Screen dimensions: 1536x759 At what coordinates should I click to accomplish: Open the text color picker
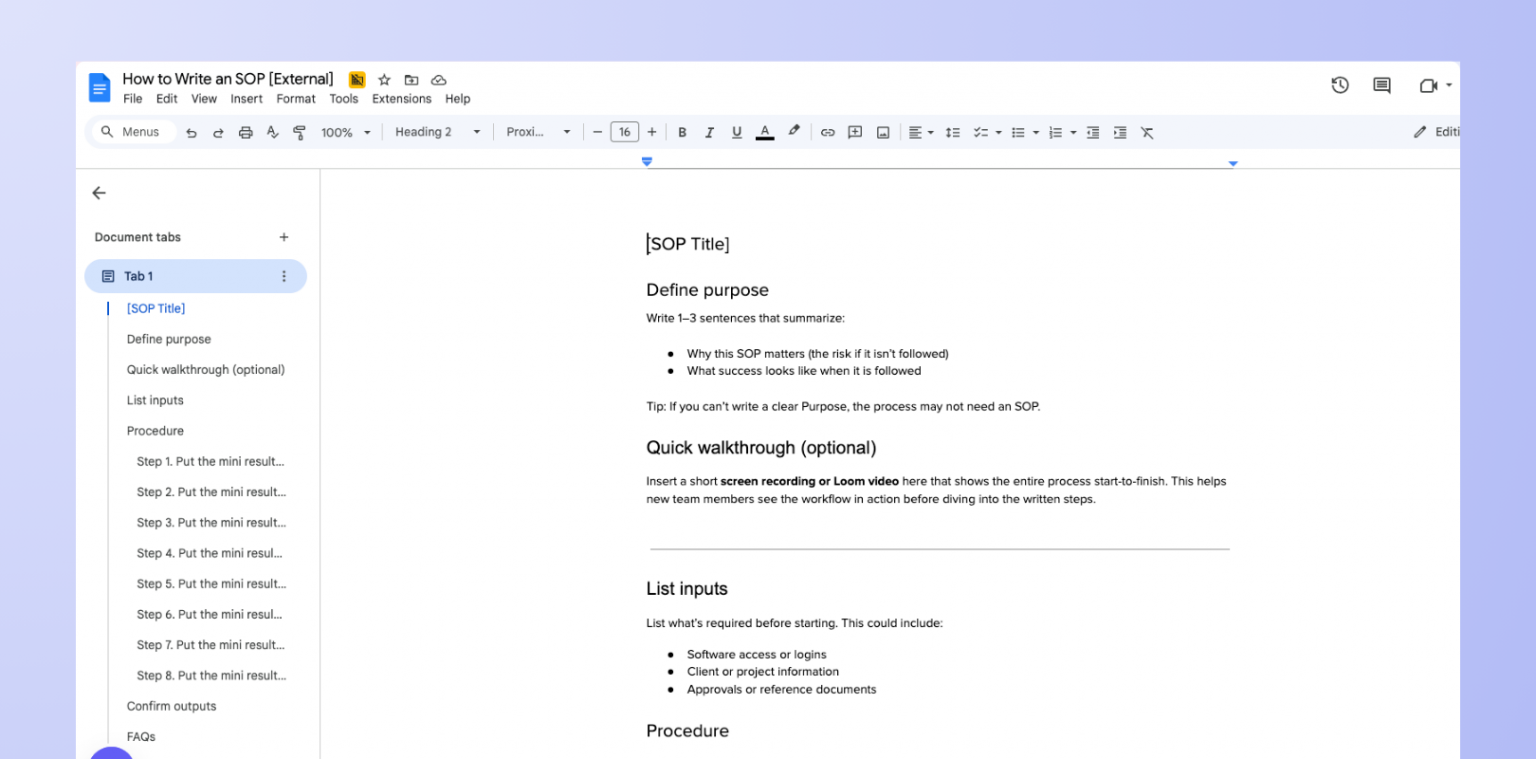coord(765,132)
